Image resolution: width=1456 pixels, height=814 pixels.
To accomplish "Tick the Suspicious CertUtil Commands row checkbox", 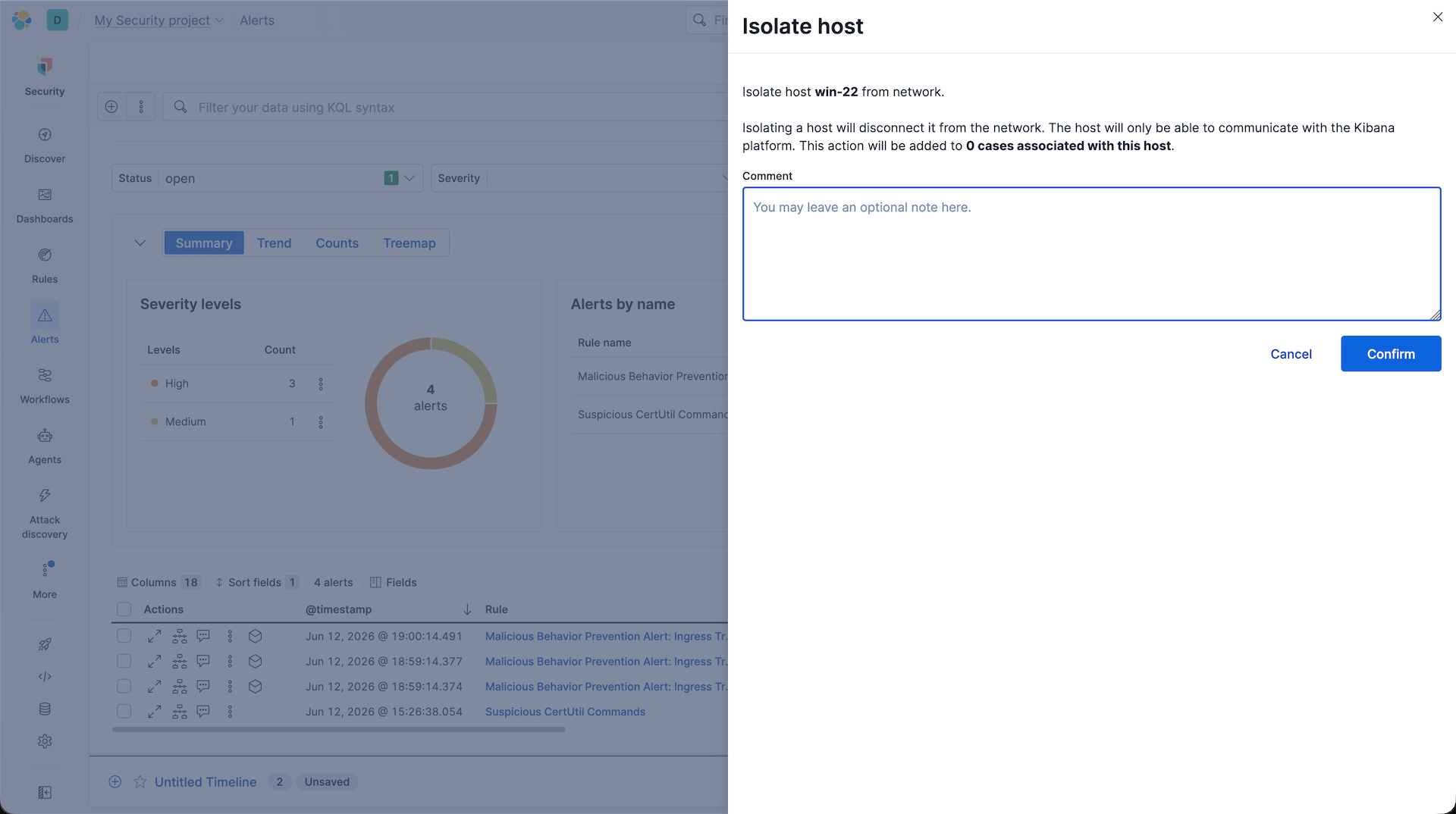I will point(124,712).
